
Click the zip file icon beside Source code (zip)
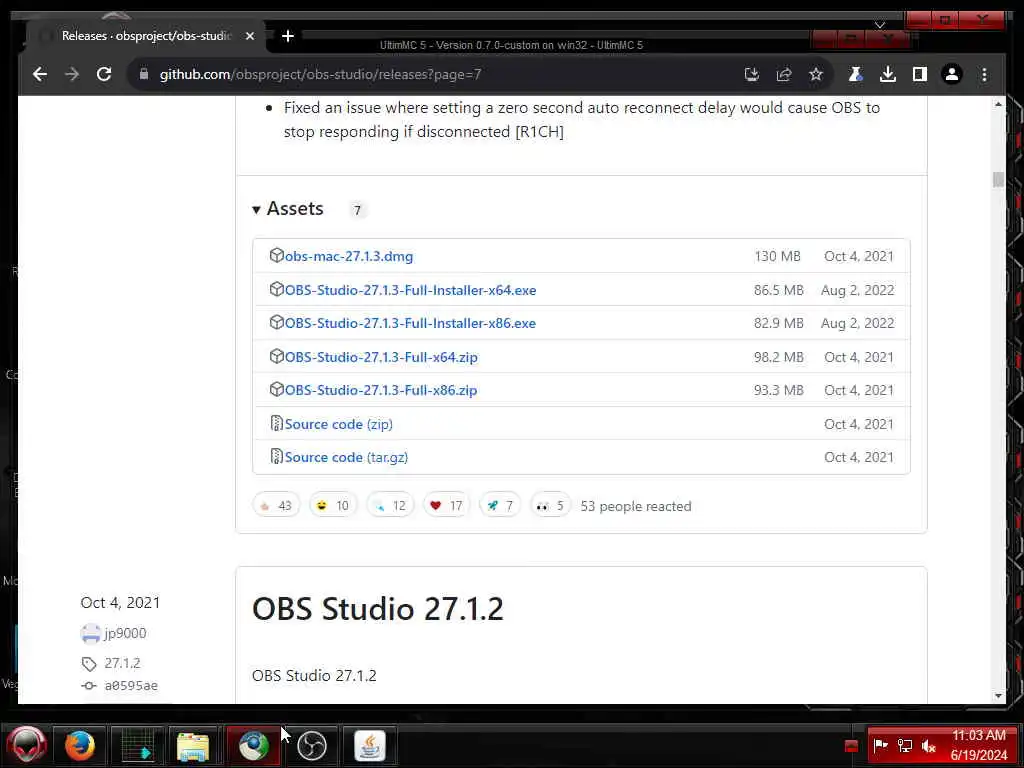[x=276, y=423]
